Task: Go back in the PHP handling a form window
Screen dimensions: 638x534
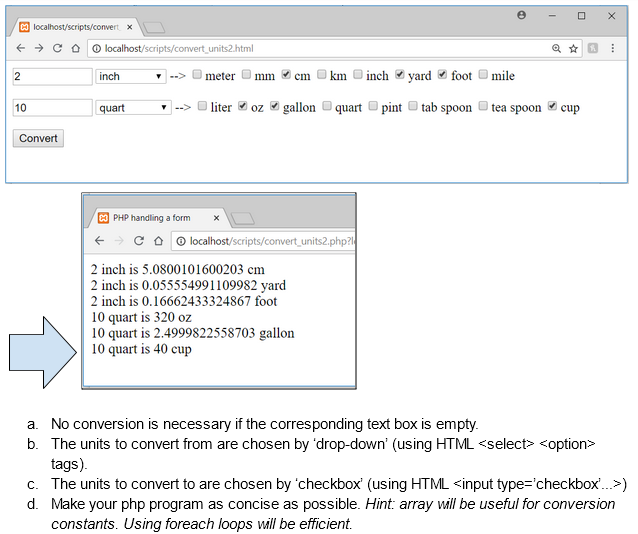Action: point(99,241)
